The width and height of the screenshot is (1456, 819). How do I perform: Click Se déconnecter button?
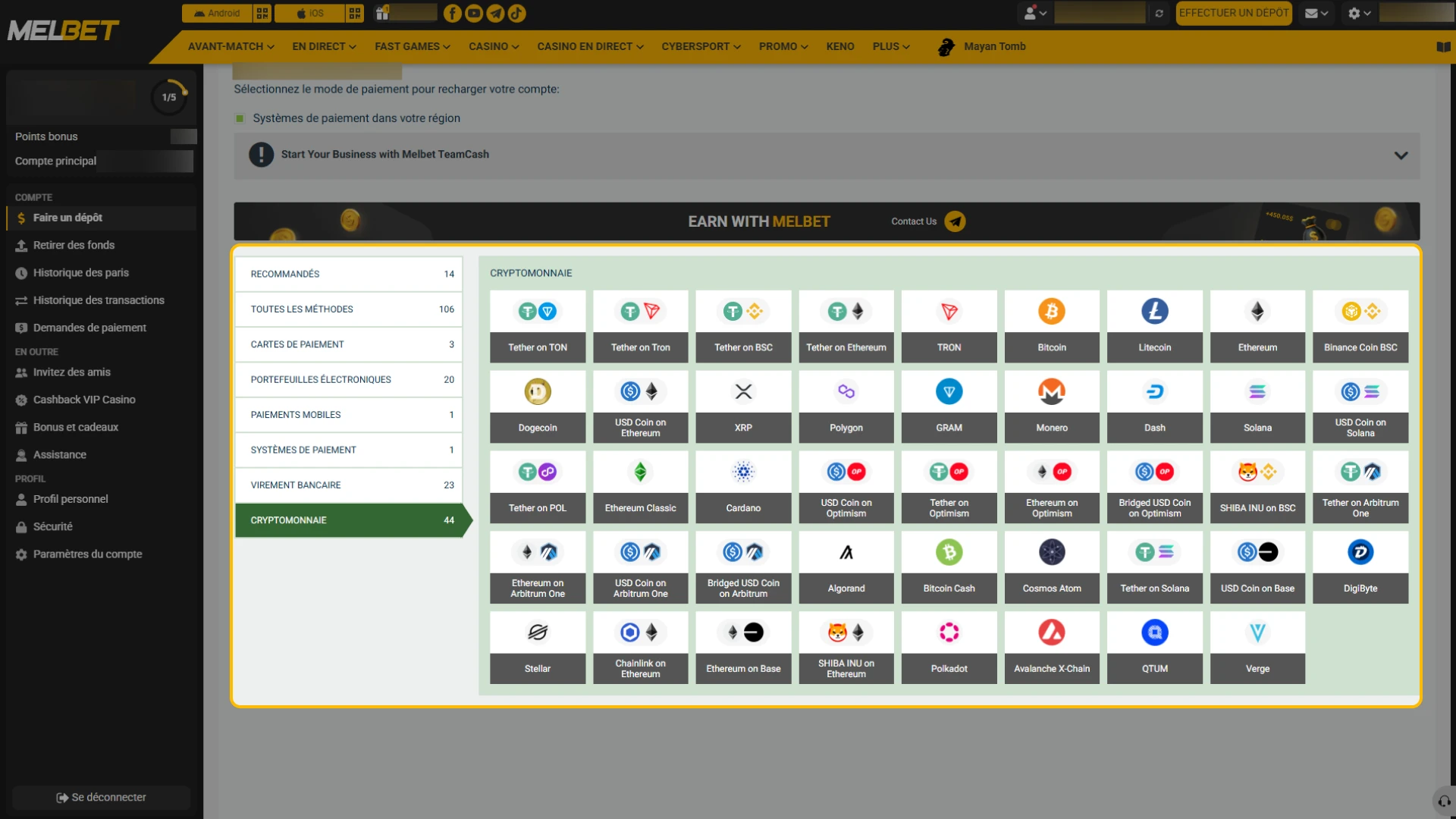101,798
